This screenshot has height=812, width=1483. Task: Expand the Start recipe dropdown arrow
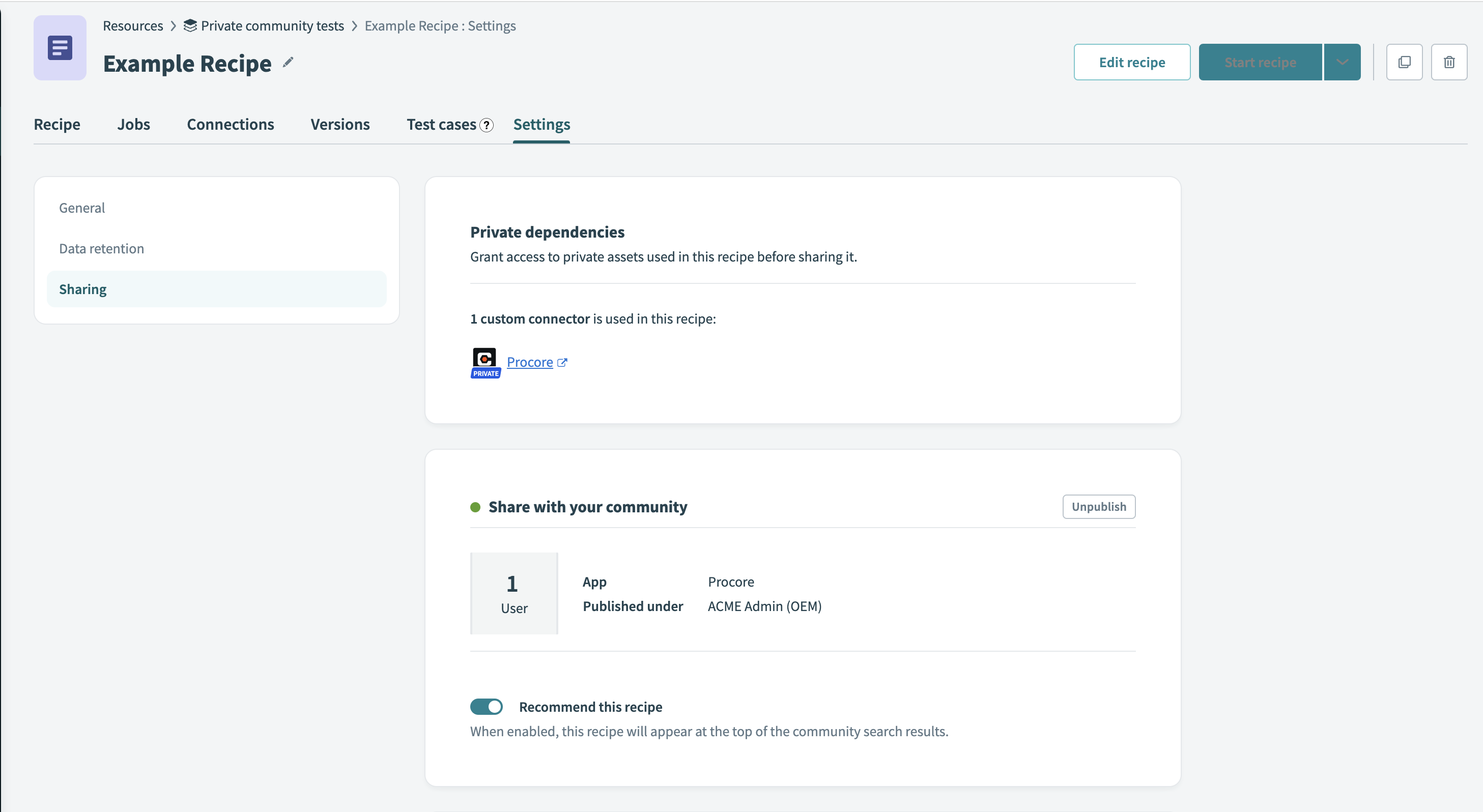click(1342, 62)
